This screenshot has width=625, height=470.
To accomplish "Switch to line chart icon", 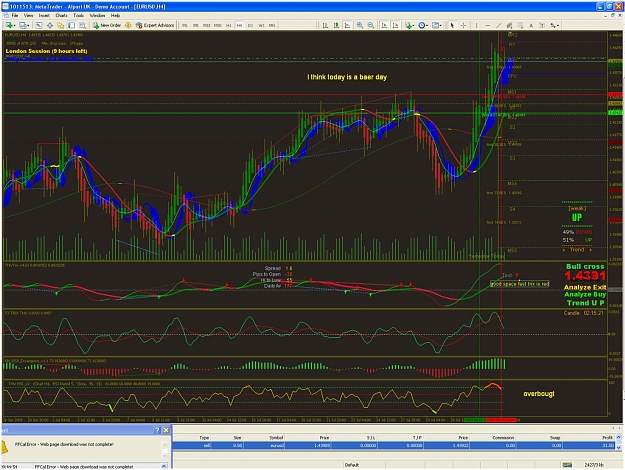I will click(348, 25).
